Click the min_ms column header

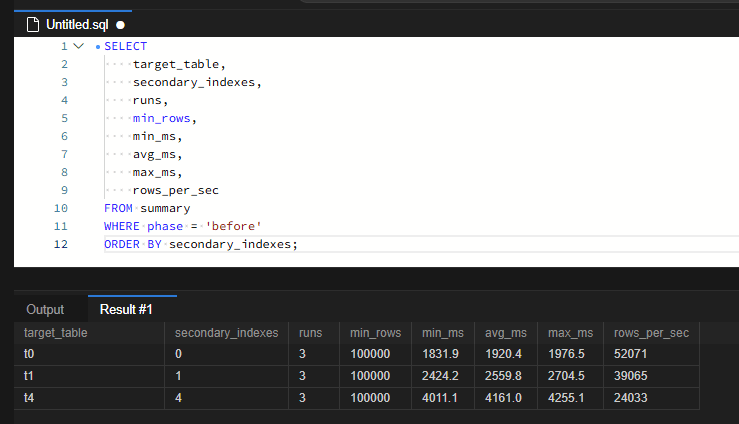tap(443, 333)
